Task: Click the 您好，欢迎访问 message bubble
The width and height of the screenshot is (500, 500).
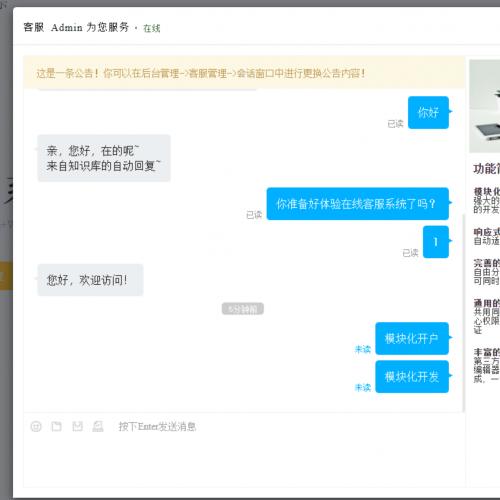Action: point(90,280)
